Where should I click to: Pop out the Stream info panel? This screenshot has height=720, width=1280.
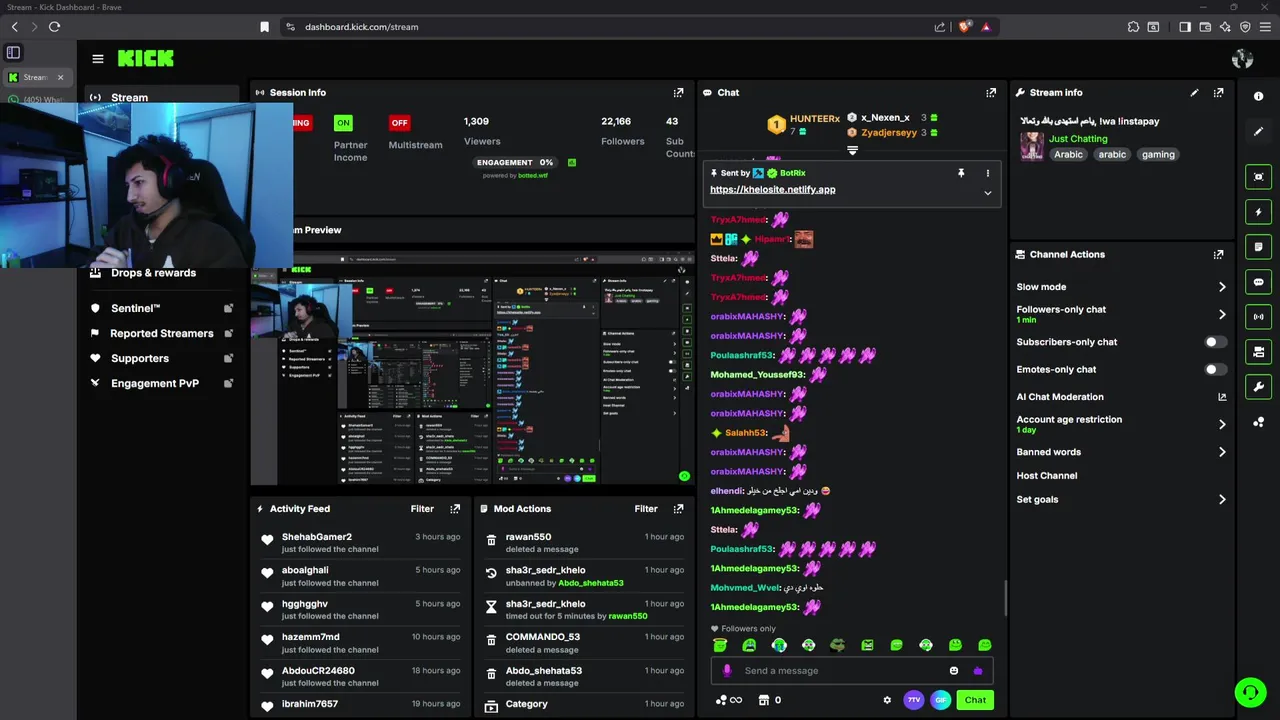(1218, 92)
